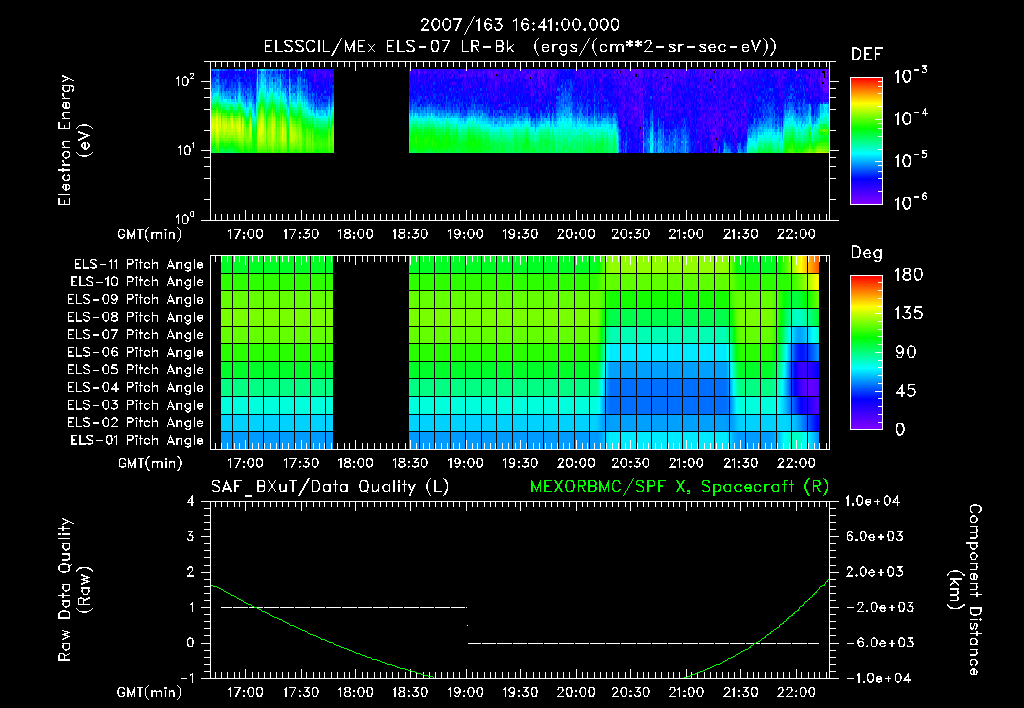The width and height of the screenshot is (1024, 708).
Task: Click the green MEXORBMC/SPF X, Spacecraft (R) label
Action: pyautogui.click(x=679, y=487)
